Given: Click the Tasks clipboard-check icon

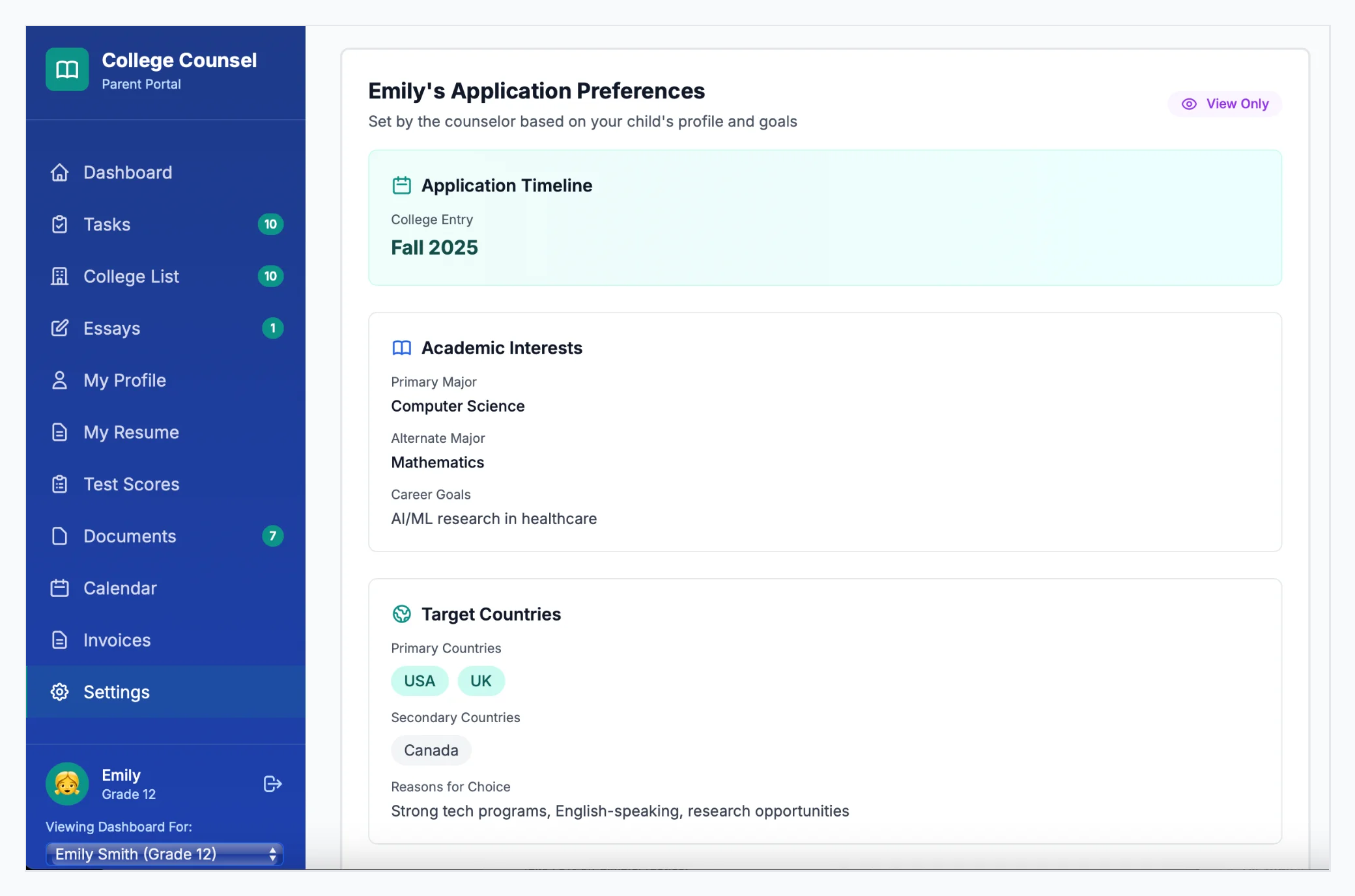Looking at the screenshot, I should click(60, 225).
